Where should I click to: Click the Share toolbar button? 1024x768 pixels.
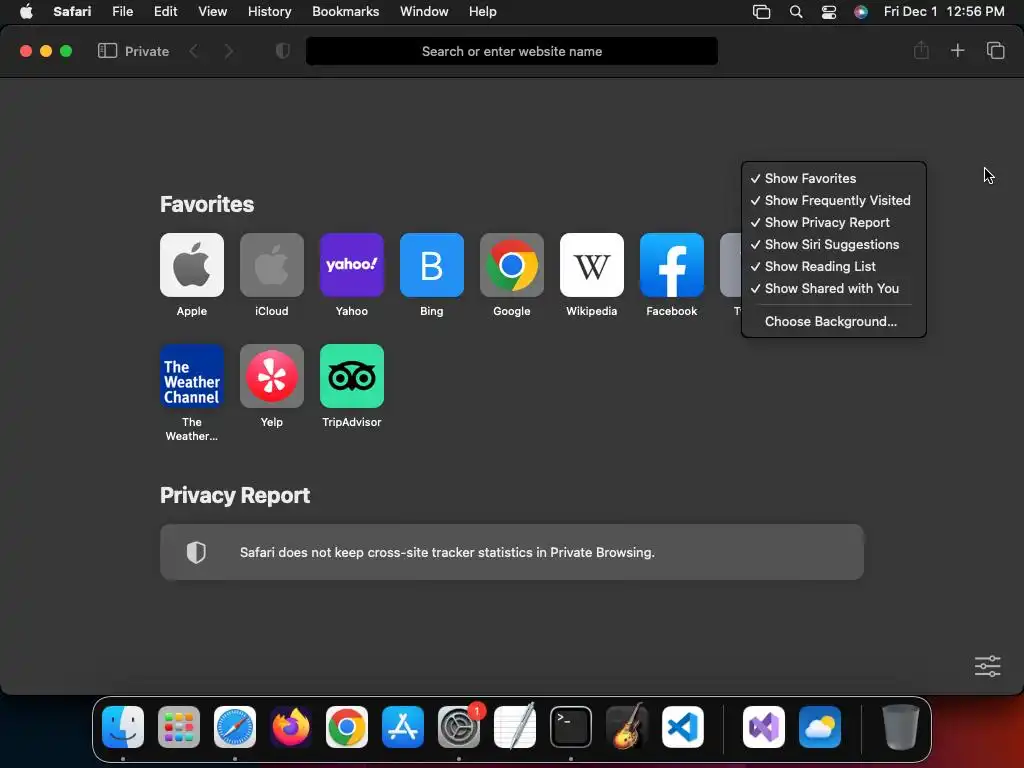coord(921,50)
